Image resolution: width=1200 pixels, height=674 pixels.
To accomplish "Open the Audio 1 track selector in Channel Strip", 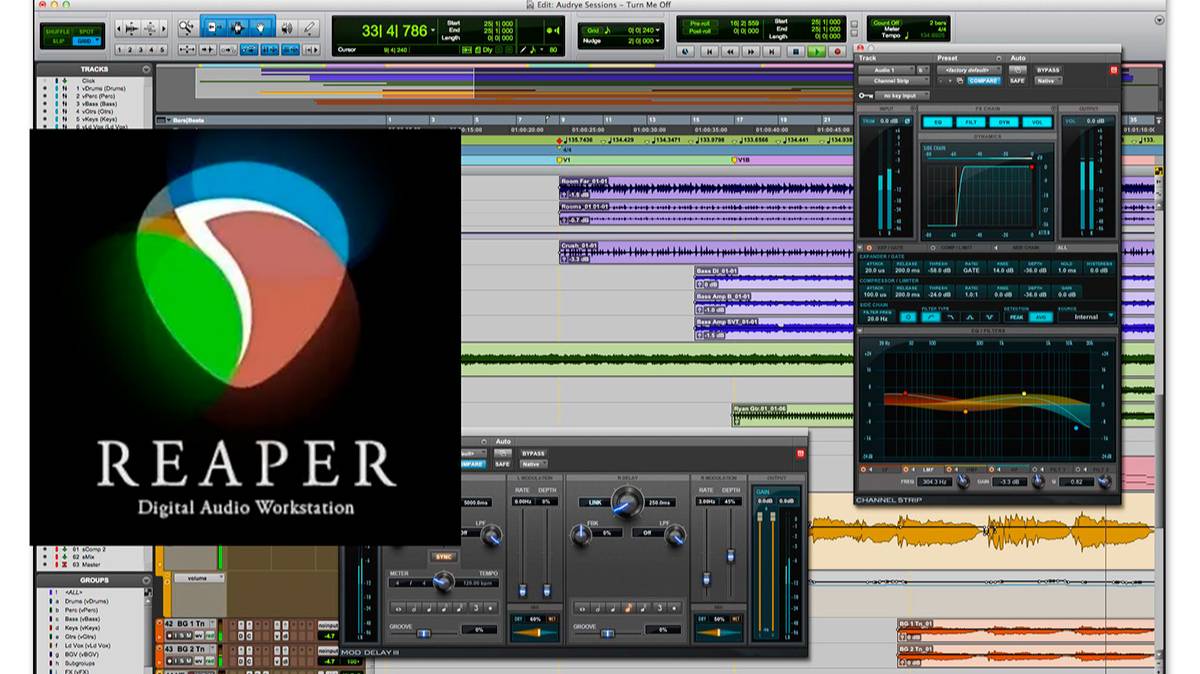I will tap(886, 70).
